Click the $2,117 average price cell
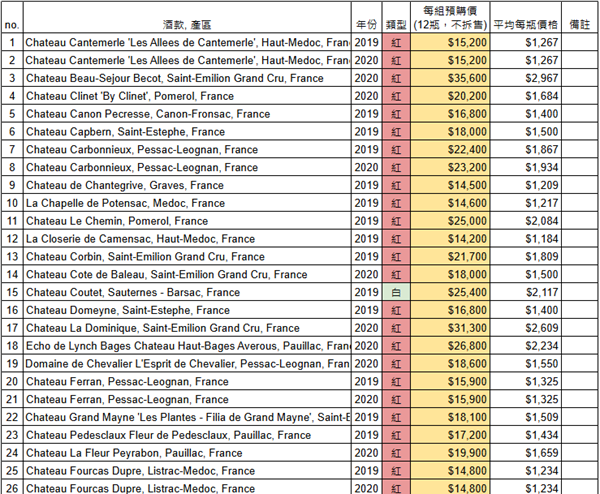This screenshot has width=600, height=494. pyautogui.click(x=526, y=292)
